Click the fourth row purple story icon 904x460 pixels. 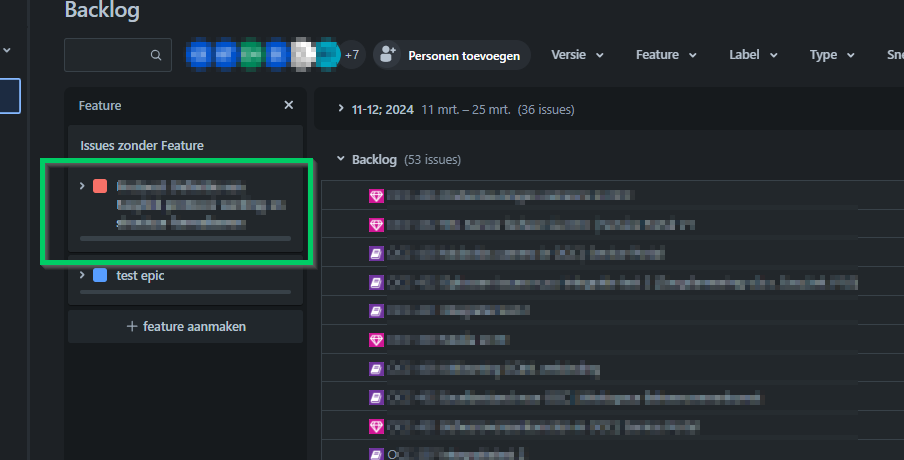tap(376, 282)
